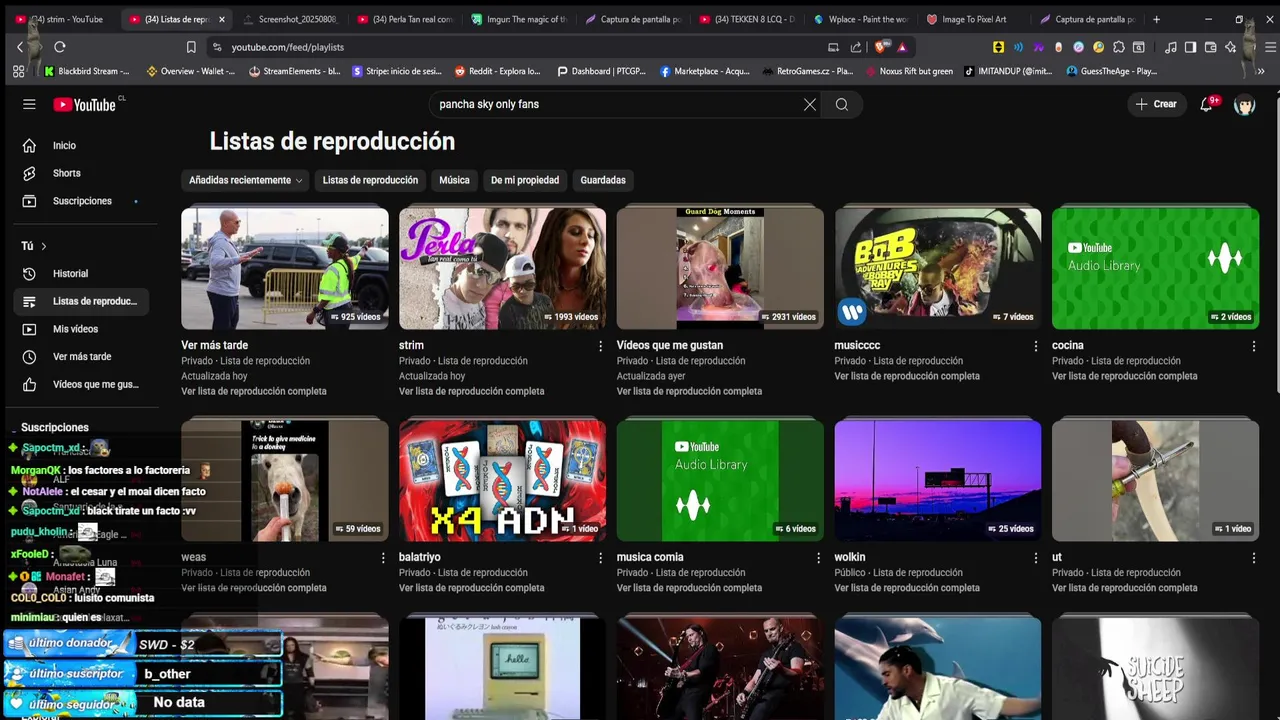Open the GuessTheAge bookmark
1280x720 pixels.
point(1112,71)
